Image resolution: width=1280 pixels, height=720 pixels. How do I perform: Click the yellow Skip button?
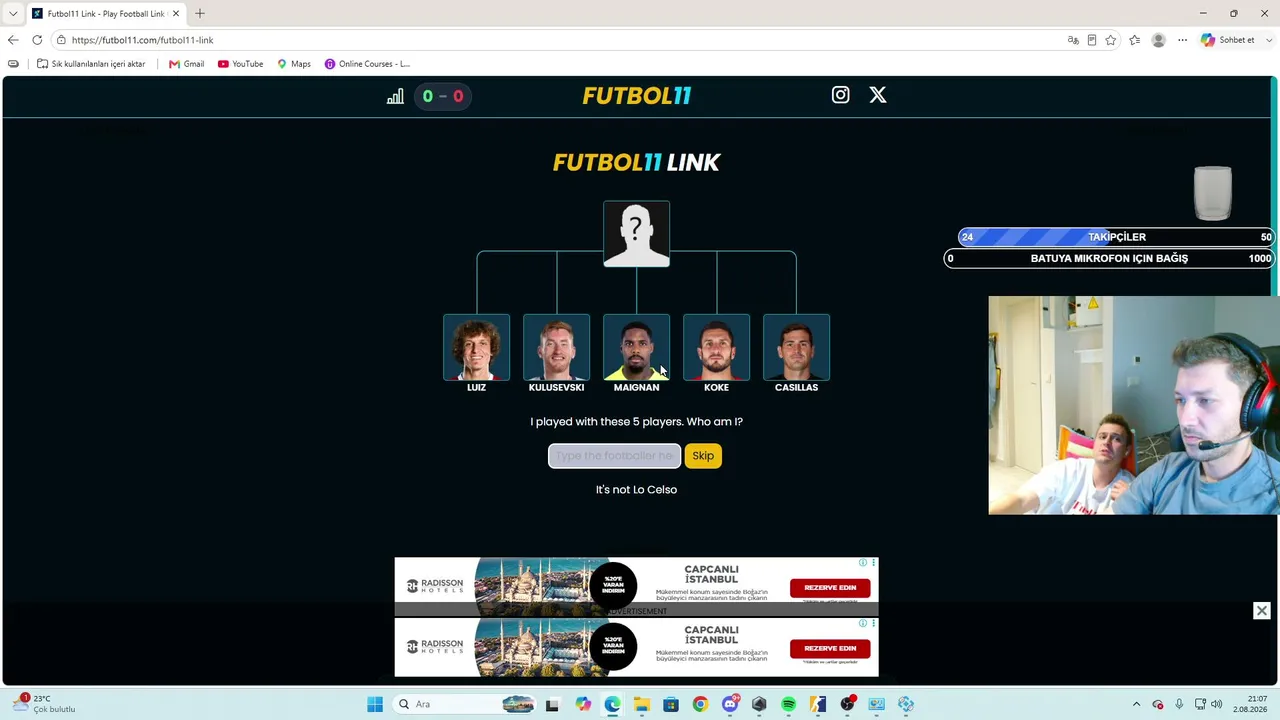coord(703,456)
